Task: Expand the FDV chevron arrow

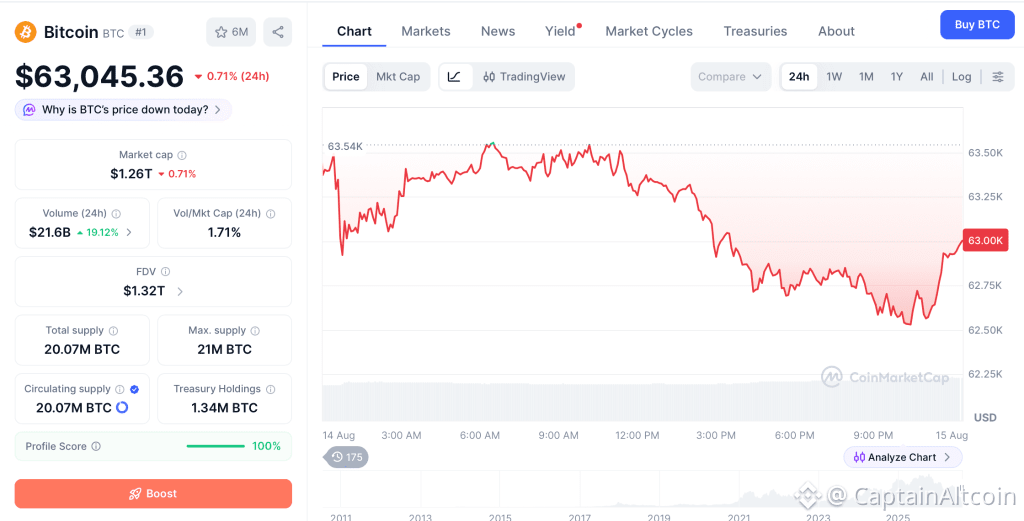Action: point(180,291)
